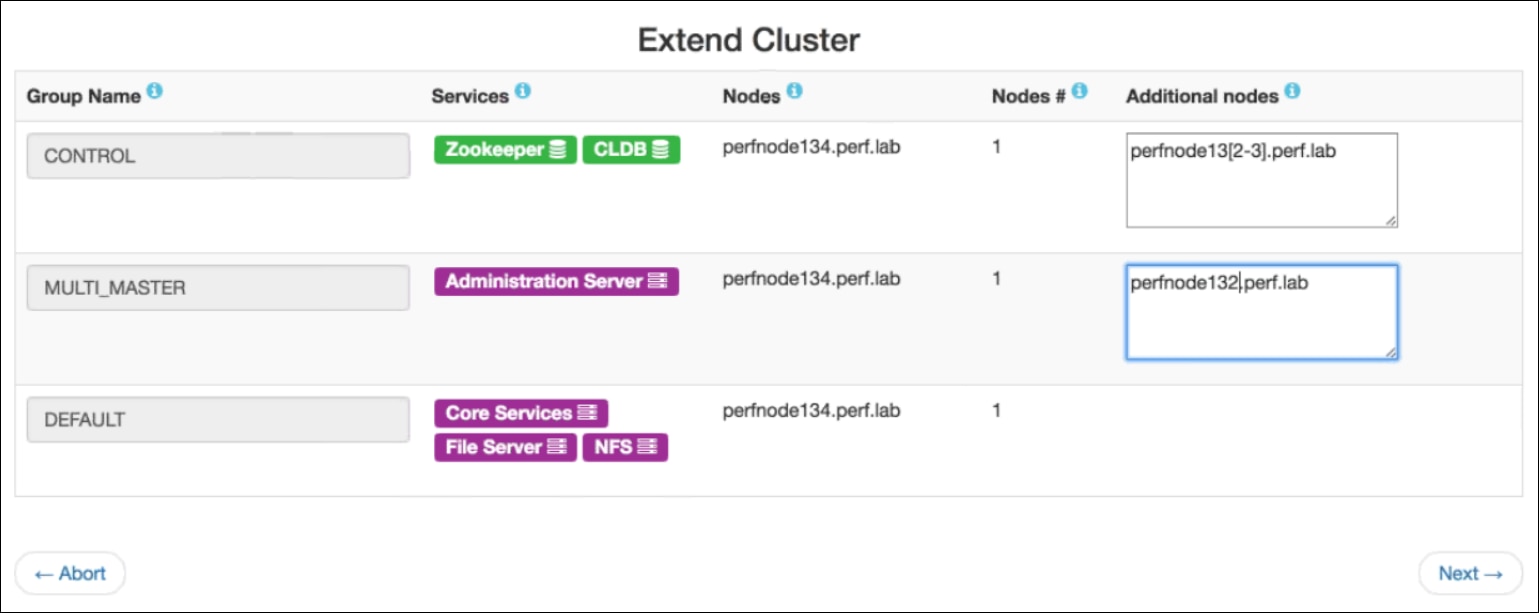
Task: Click info icon next to Nodes # header
Action: tap(1079, 91)
